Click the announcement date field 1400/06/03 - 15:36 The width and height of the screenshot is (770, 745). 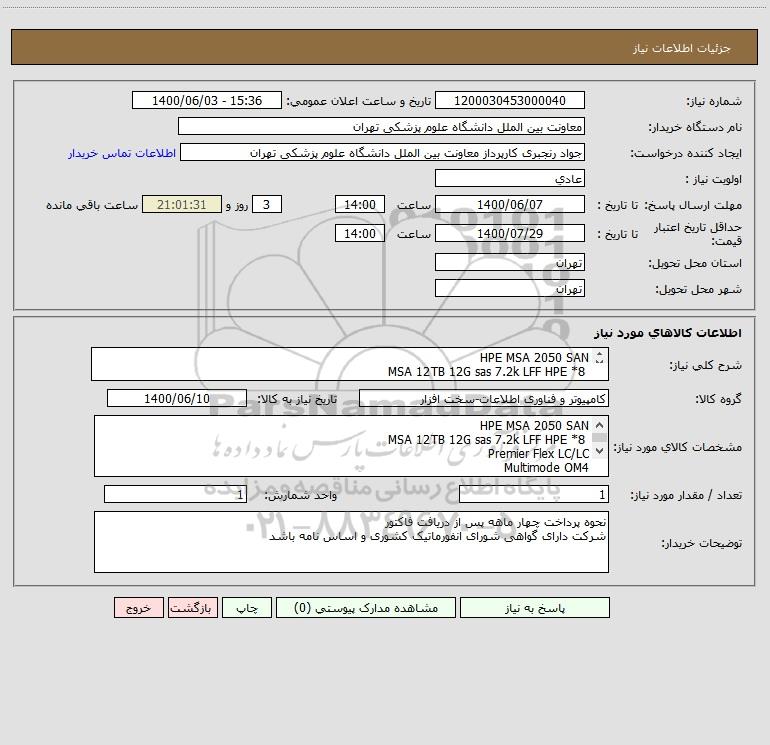207,100
